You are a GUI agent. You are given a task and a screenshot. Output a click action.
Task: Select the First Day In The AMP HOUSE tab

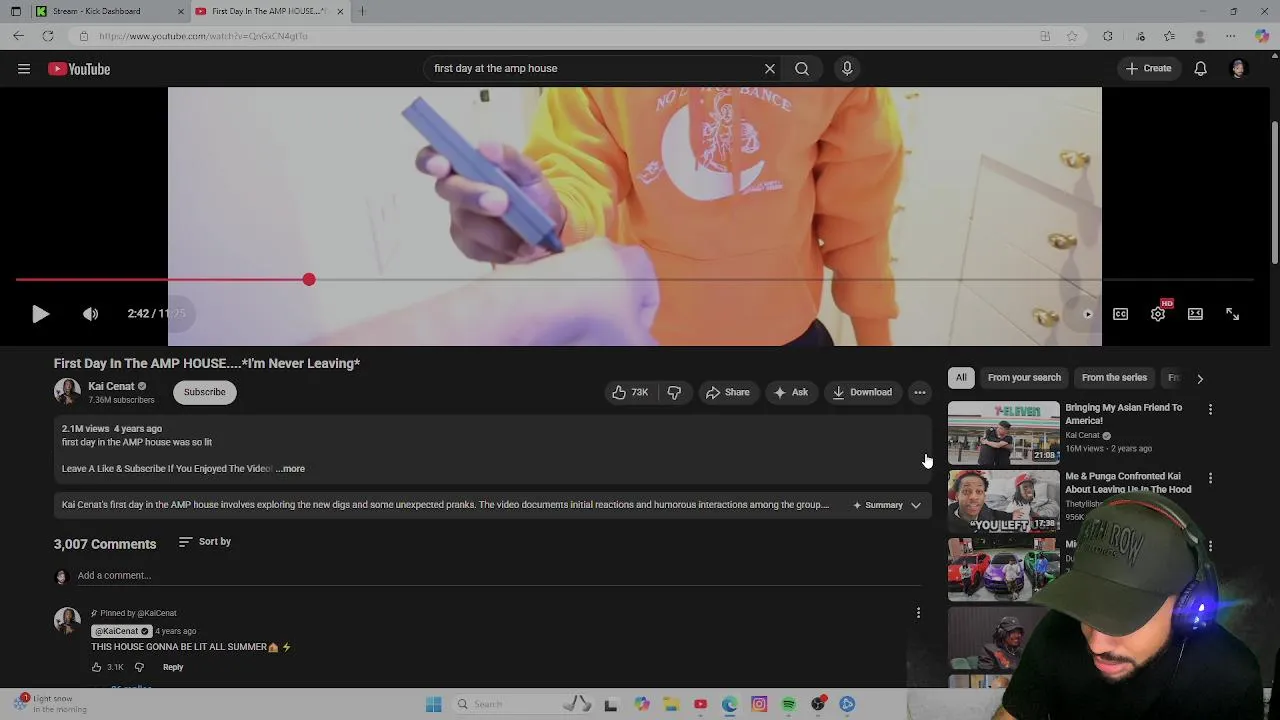pos(268,11)
